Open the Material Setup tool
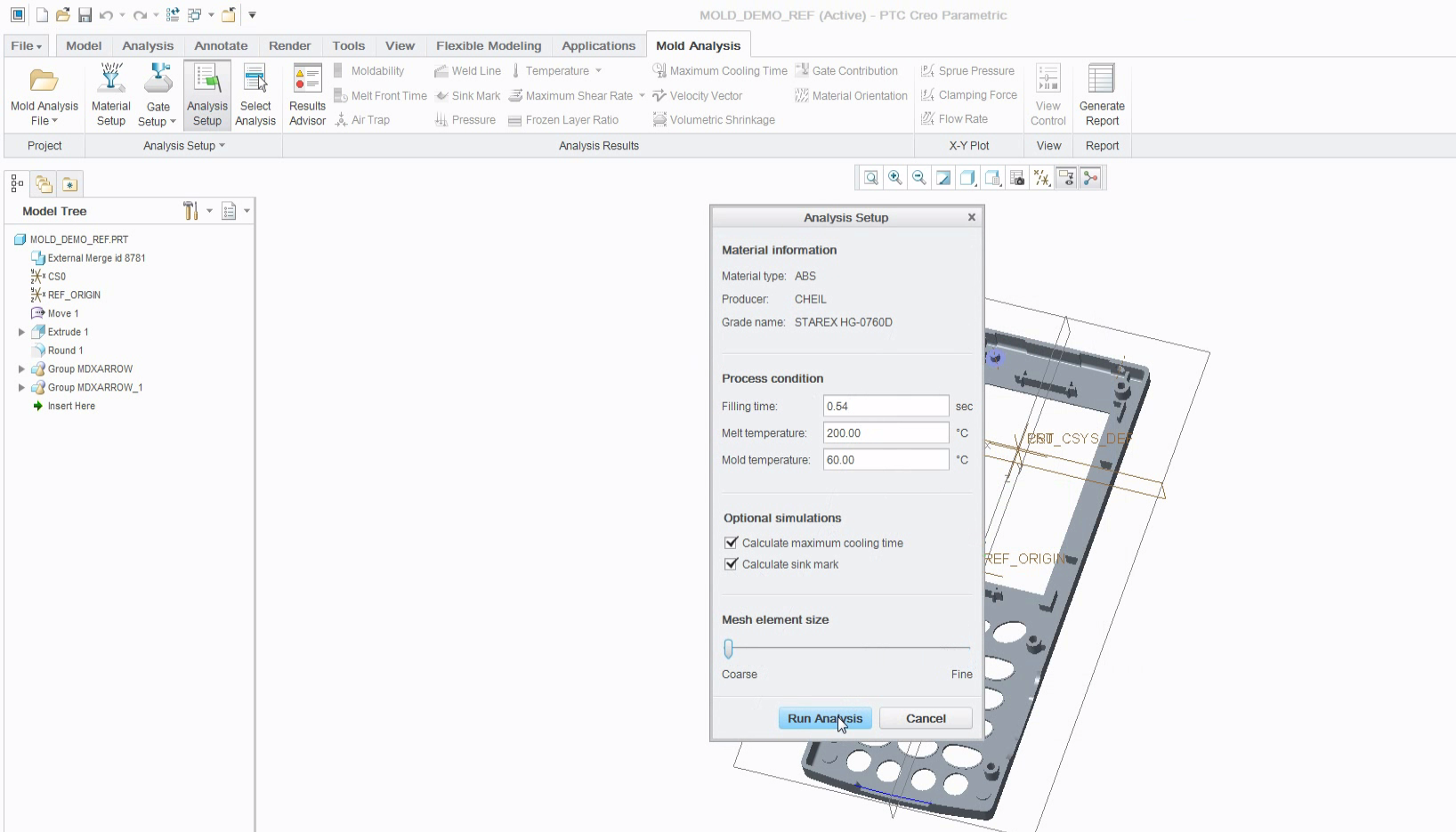 [x=110, y=94]
